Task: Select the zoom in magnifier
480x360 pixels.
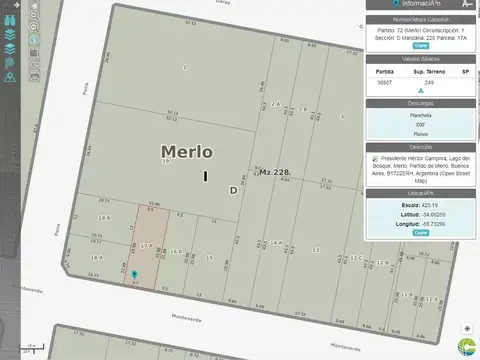Action: click(x=34, y=16)
